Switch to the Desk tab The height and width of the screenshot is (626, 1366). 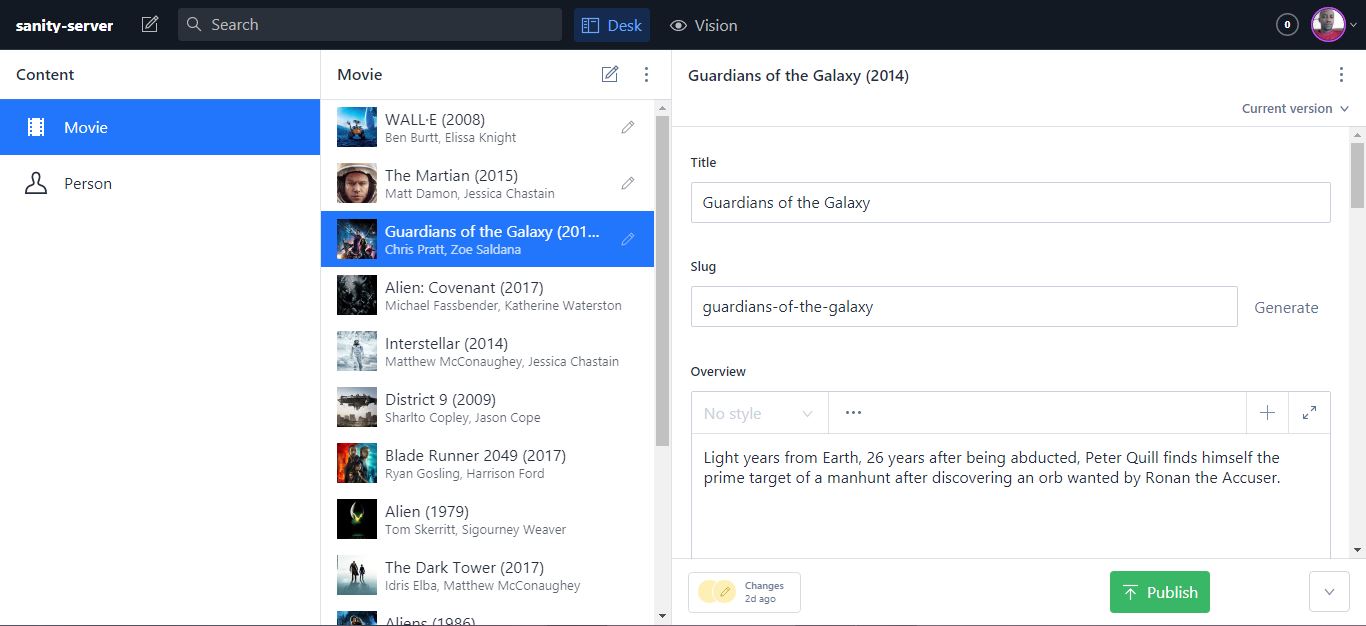612,25
